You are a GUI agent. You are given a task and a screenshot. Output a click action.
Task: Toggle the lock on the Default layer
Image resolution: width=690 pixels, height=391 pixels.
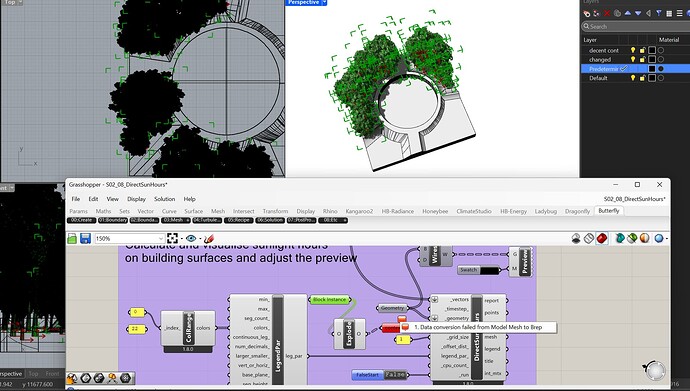pyautogui.click(x=642, y=78)
